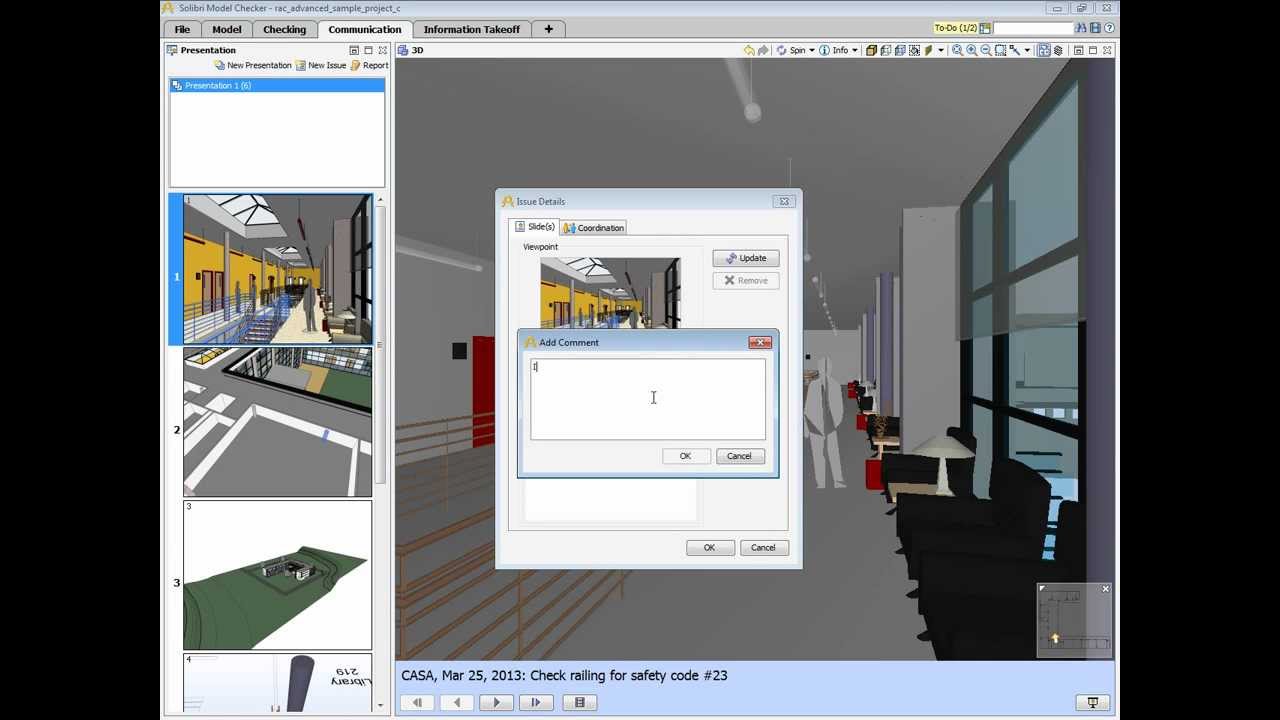The width and height of the screenshot is (1280, 720).
Task: Open the Info tool dropdown arrow
Action: [855, 50]
